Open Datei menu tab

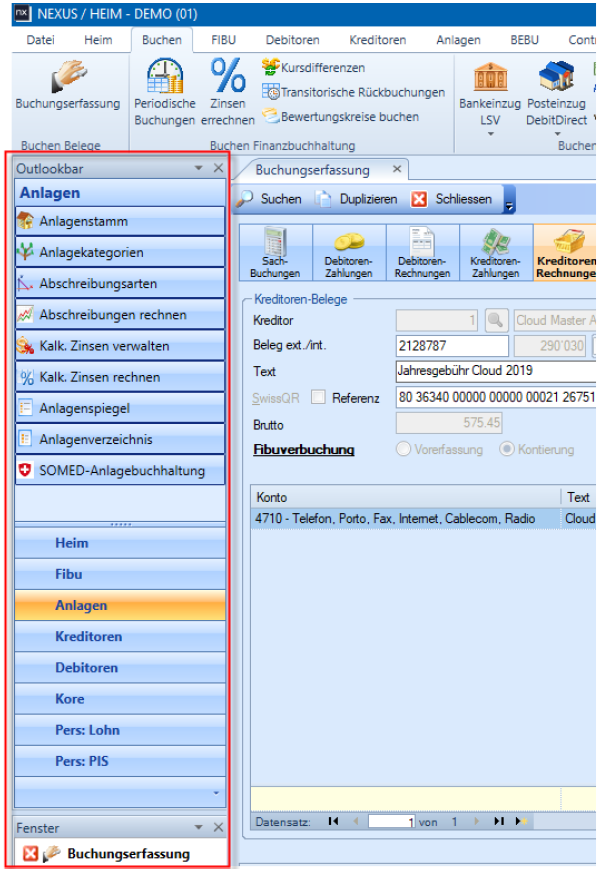[41, 40]
